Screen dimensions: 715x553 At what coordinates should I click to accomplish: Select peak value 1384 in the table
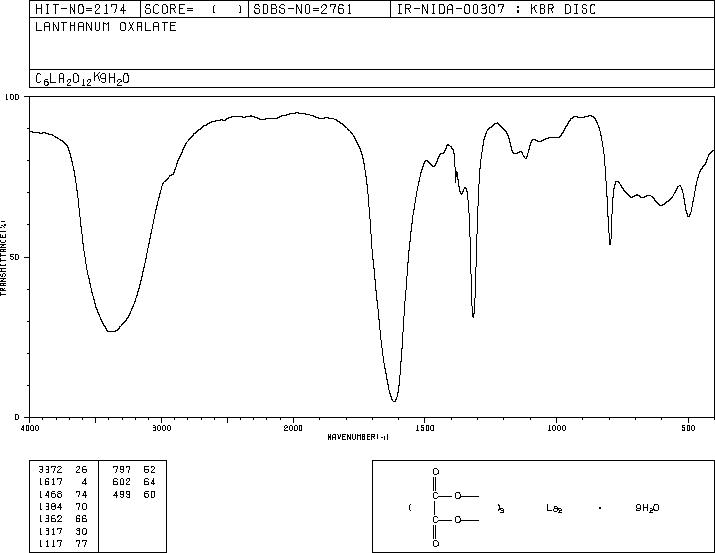point(51,507)
